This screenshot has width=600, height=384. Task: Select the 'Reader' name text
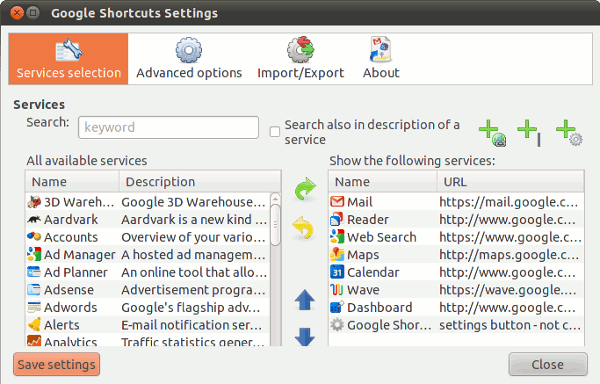click(368, 220)
